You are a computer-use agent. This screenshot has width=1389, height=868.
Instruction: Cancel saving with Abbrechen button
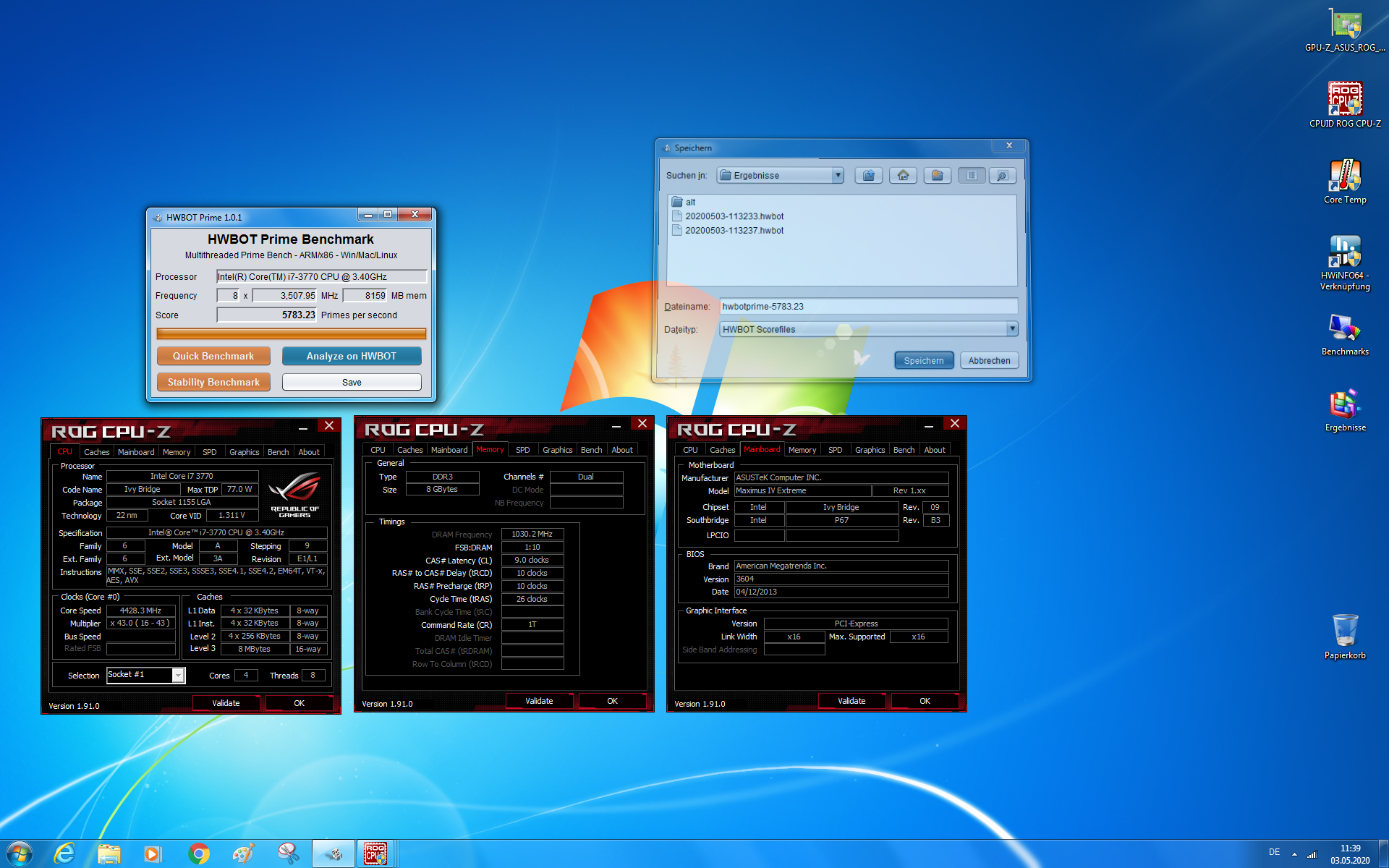pyautogui.click(x=989, y=360)
